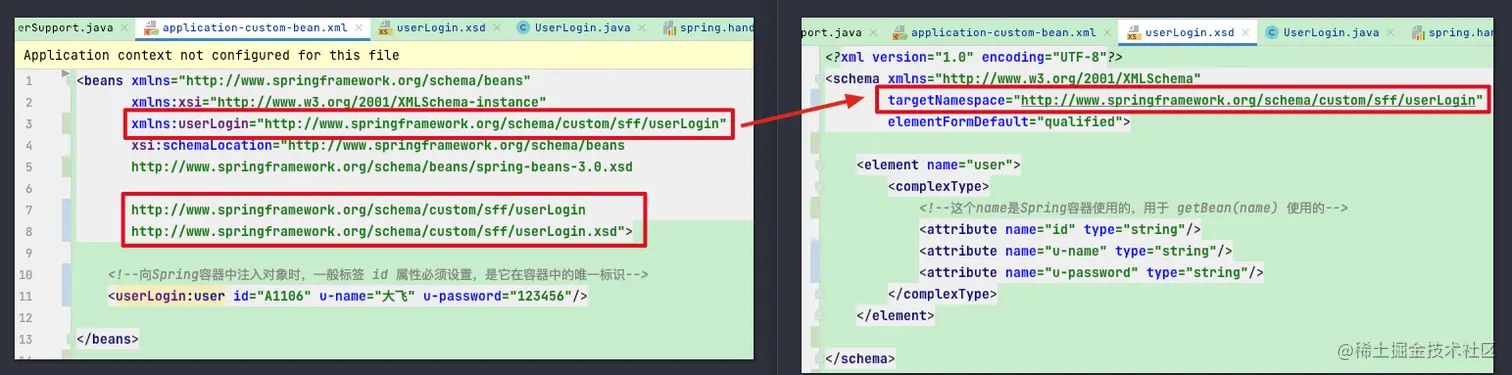Image resolution: width=1512 pixels, height=375 pixels.
Task: Click the userLogin.xsd URL on line 8
Action: tap(375, 231)
